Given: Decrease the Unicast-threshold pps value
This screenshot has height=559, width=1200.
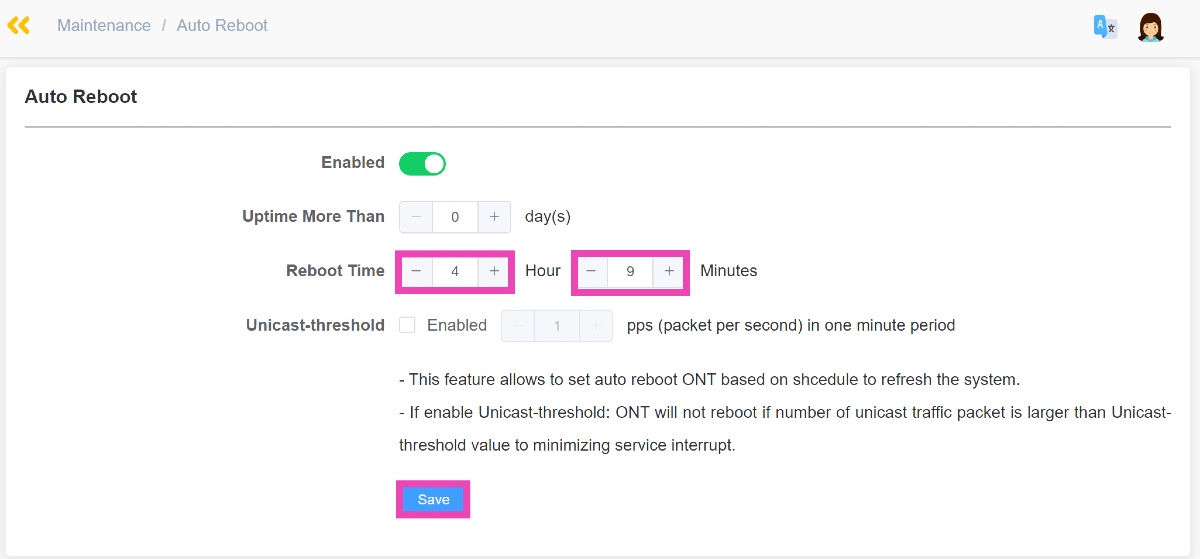Looking at the screenshot, I should 518,325.
